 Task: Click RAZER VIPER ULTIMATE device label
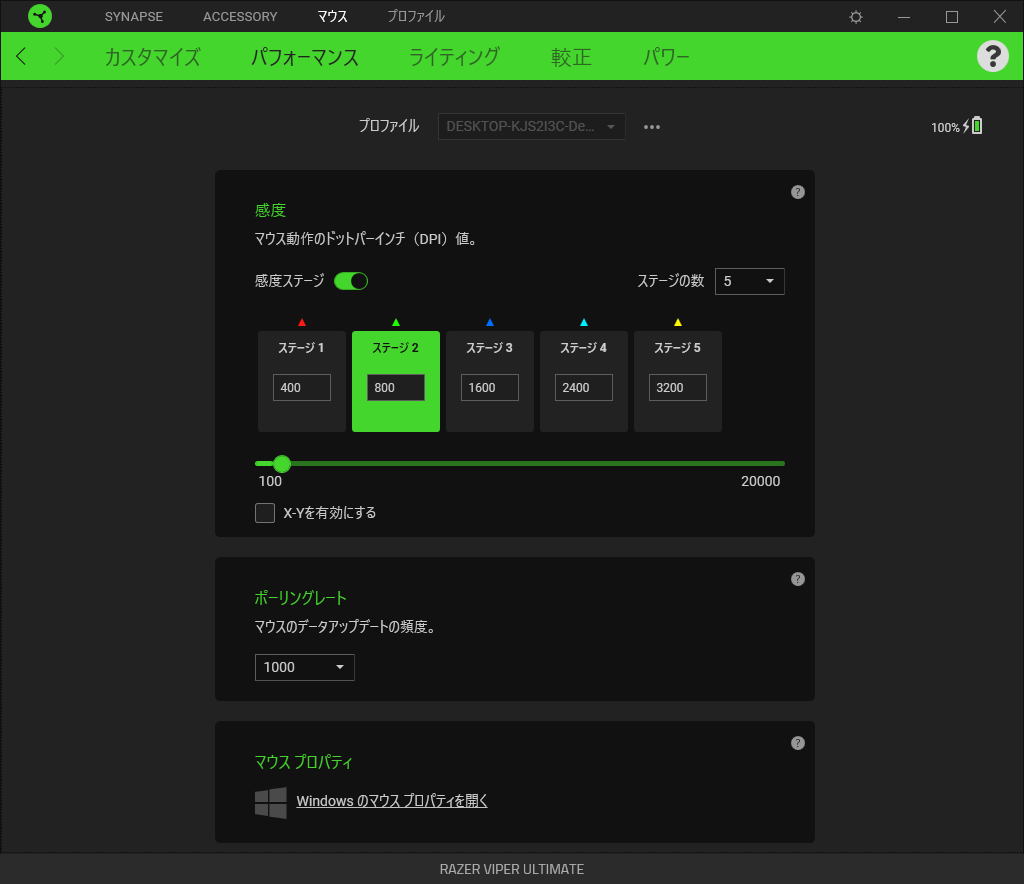coord(512,869)
